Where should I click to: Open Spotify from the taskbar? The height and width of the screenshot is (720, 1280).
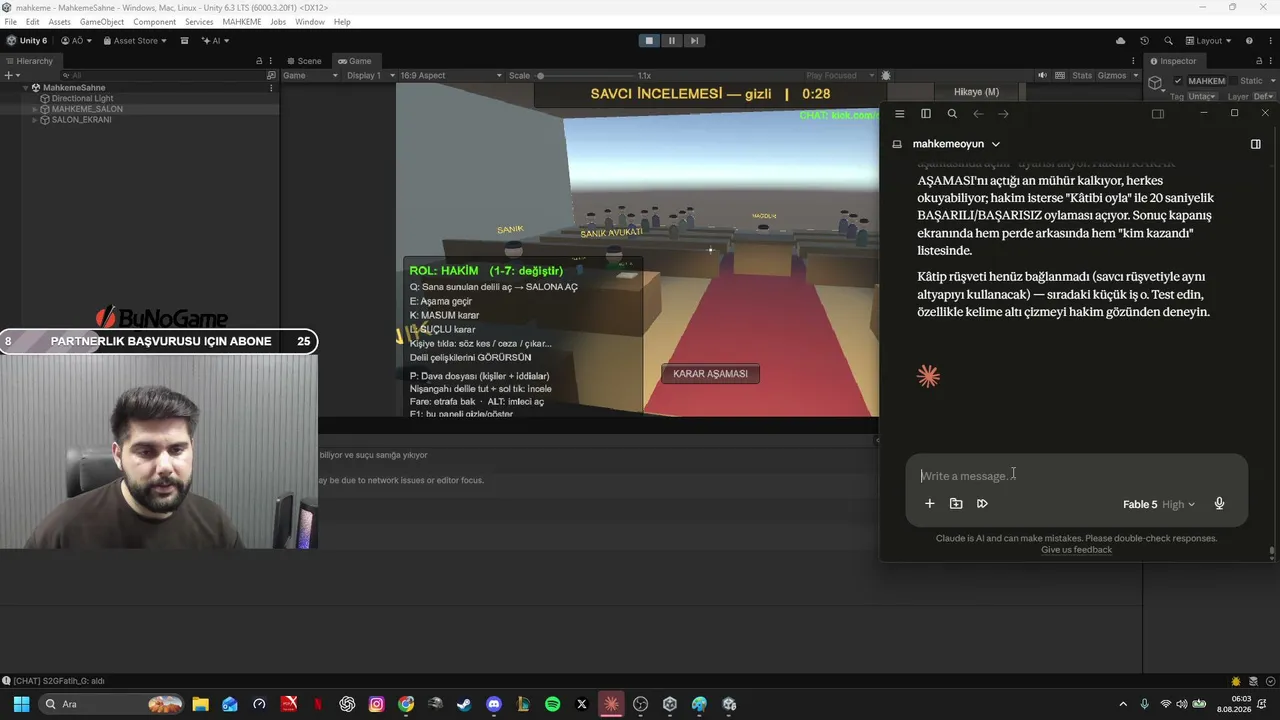(x=553, y=704)
